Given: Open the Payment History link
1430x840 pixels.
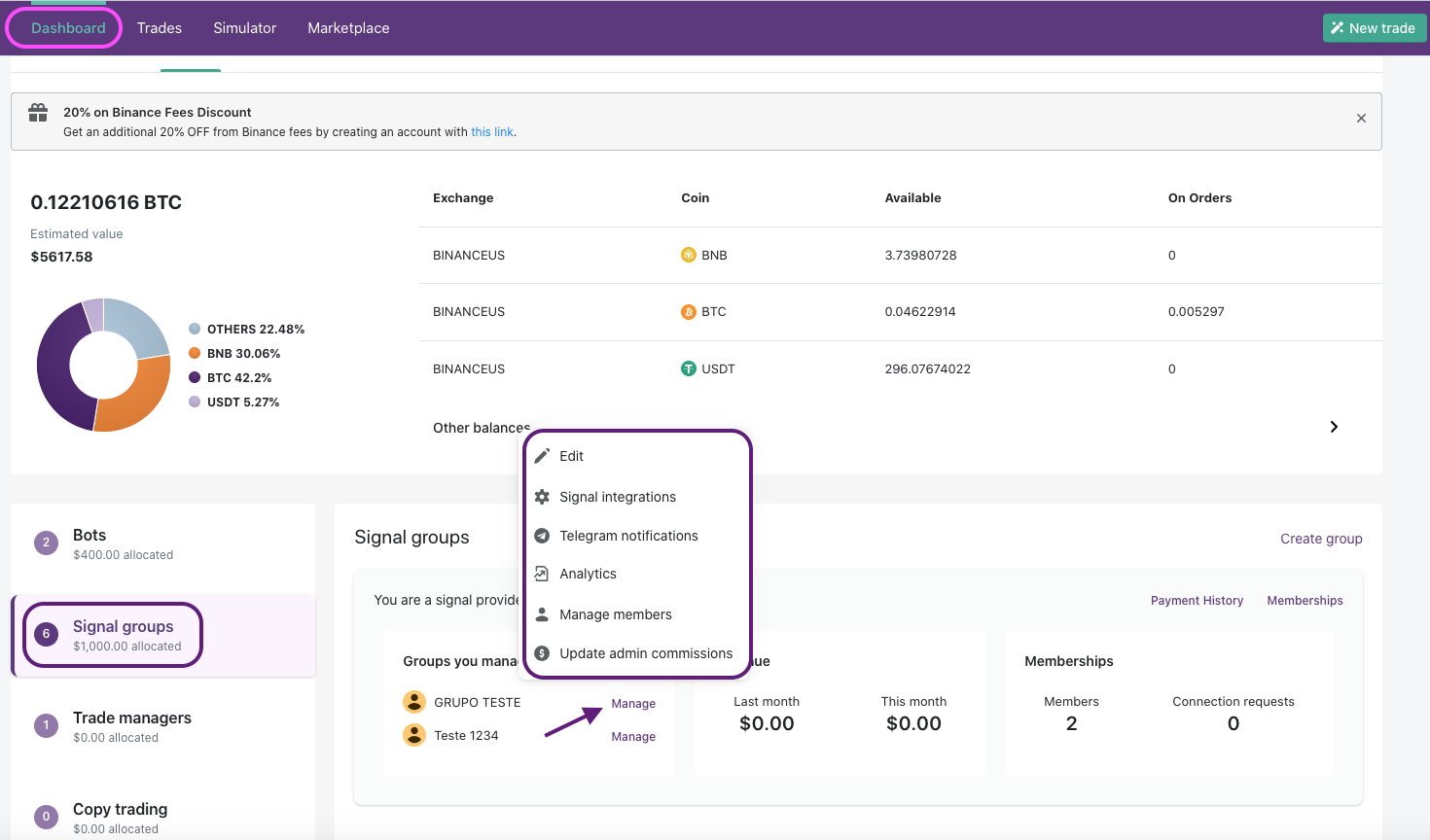Looking at the screenshot, I should (1197, 601).
